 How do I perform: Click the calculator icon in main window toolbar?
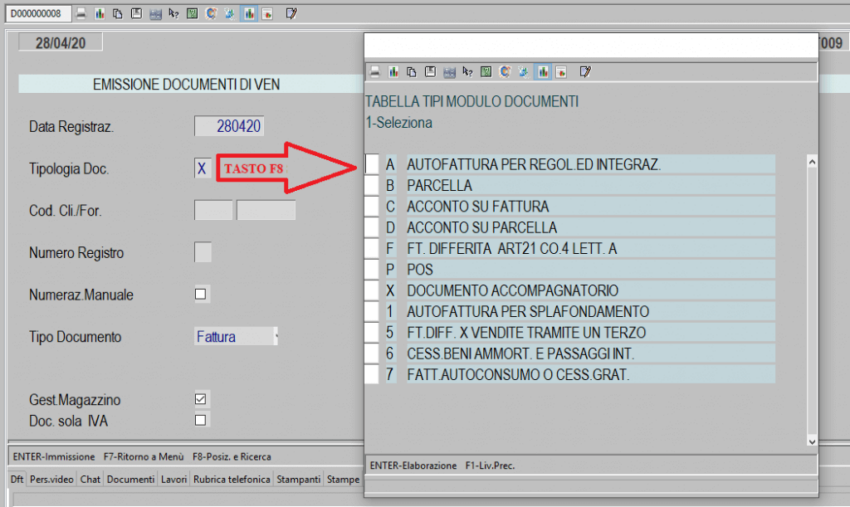coord(156,14)
